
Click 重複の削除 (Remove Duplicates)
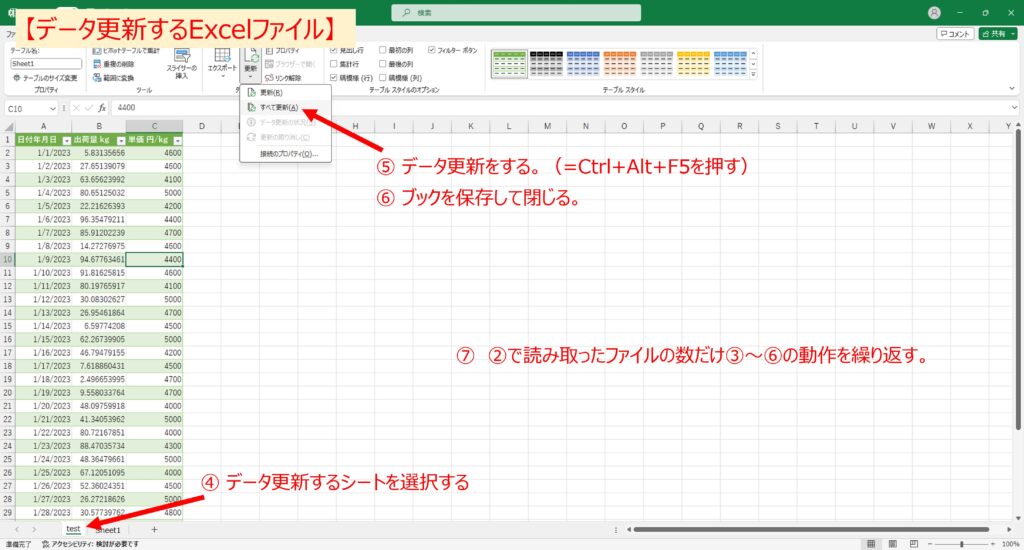[x=120, y=63]
